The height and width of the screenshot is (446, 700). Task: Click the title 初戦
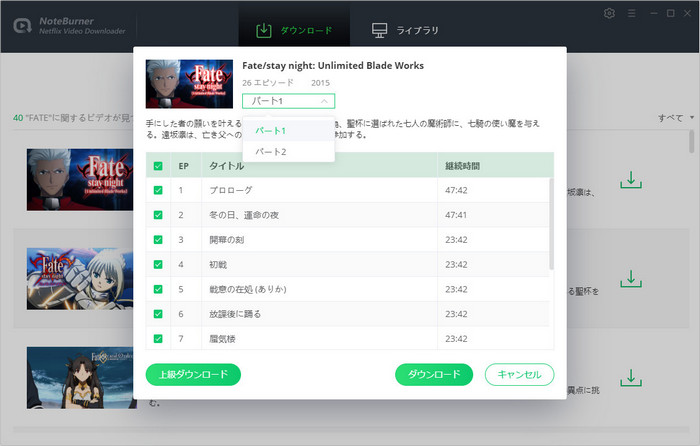click(218, 264)
